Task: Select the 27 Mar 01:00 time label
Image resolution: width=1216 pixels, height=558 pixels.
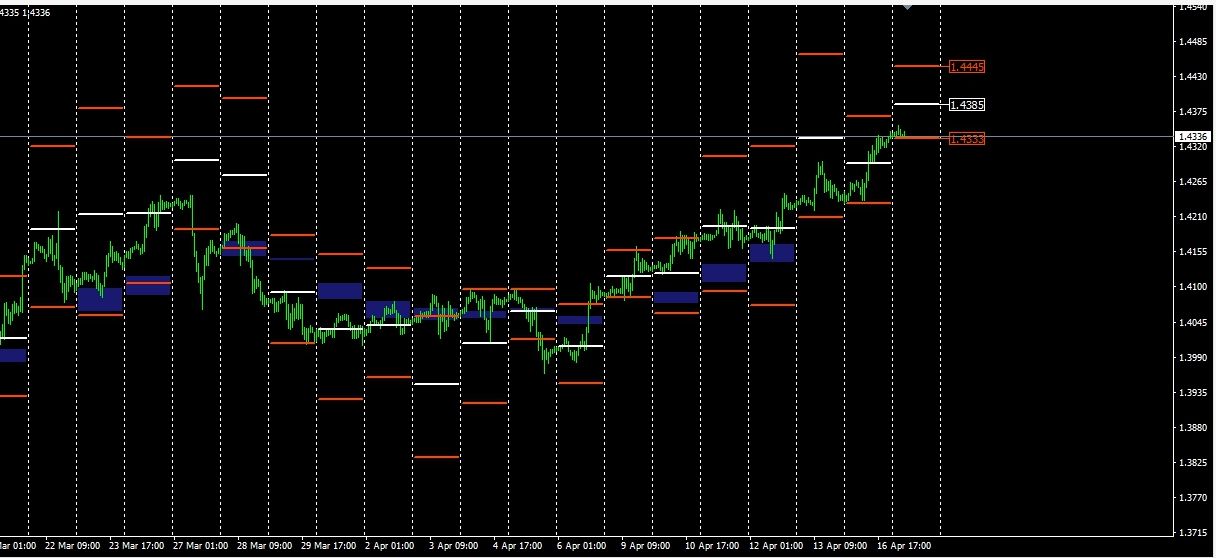Action: tap(200, 546)
